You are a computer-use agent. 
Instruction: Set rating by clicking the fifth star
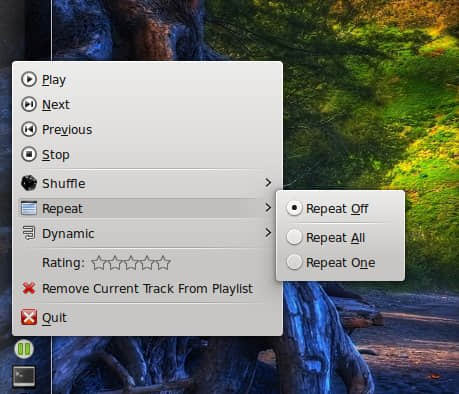163,263
